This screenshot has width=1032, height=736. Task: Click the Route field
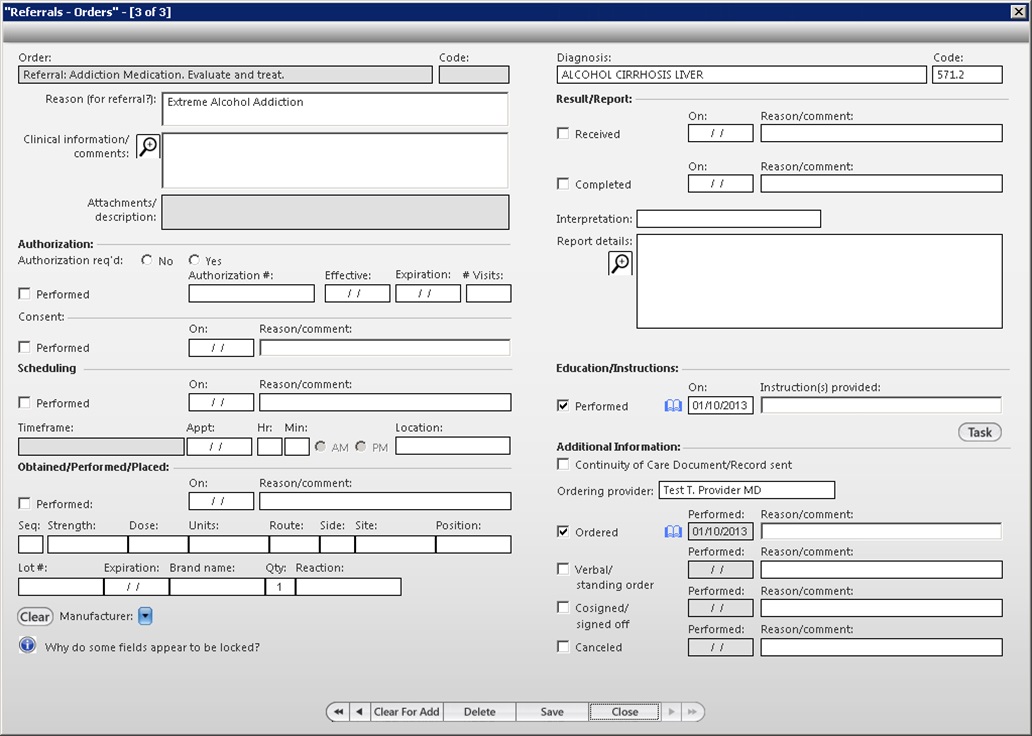click(x=294, y=544)
